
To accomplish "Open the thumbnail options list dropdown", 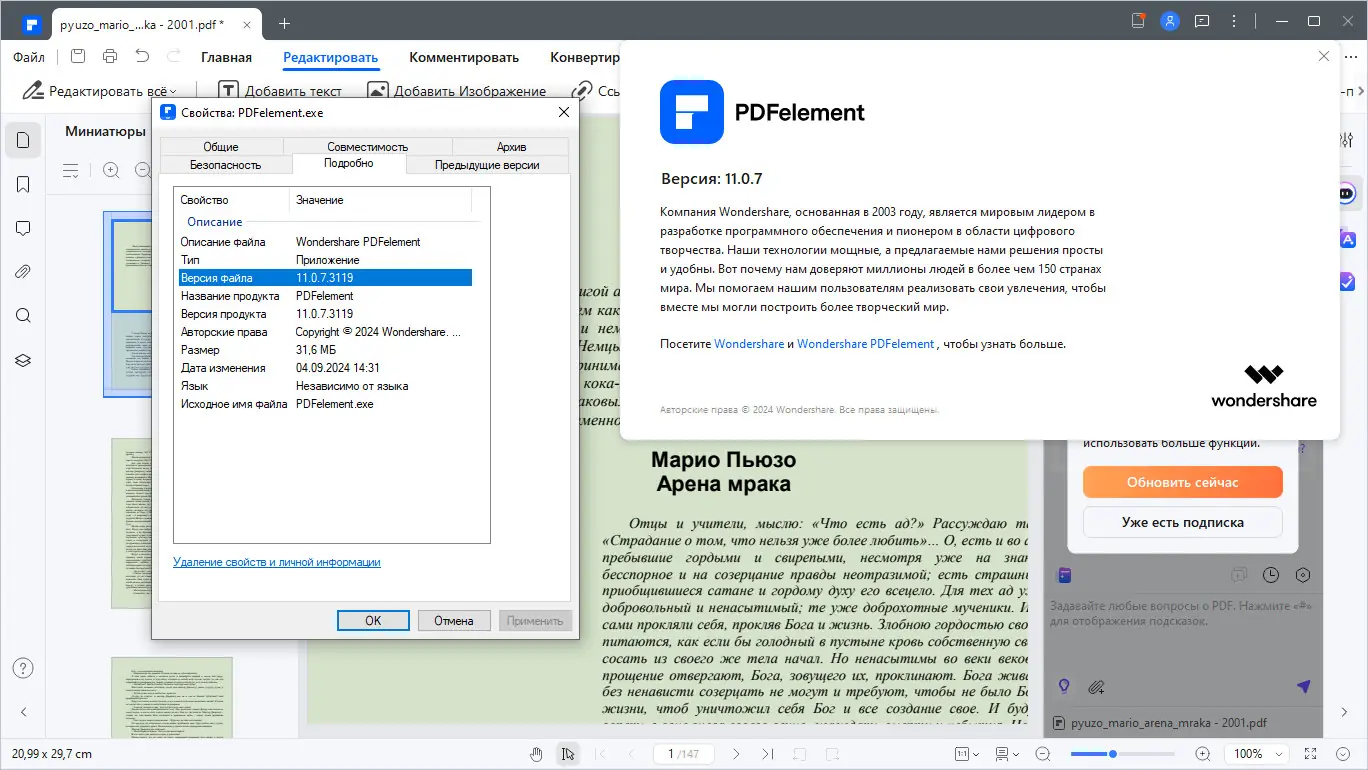I will (x=71, y=171).
